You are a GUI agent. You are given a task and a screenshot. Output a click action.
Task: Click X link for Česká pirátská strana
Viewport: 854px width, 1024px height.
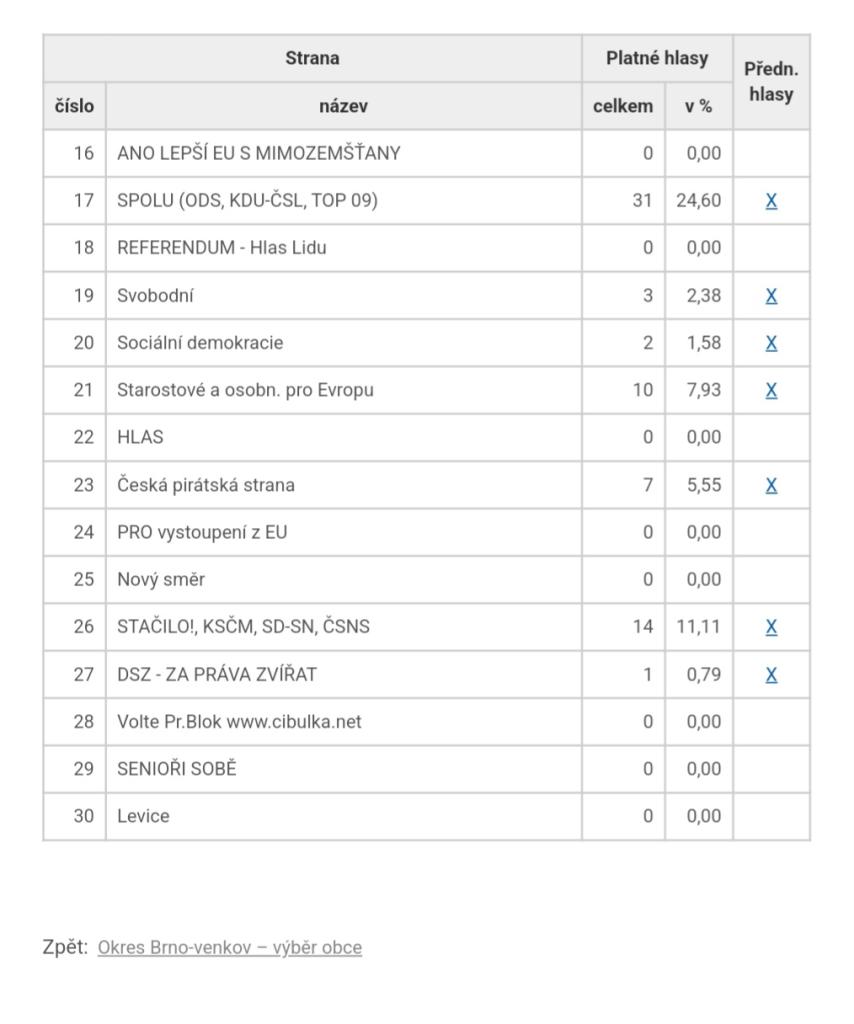(771, 485)
